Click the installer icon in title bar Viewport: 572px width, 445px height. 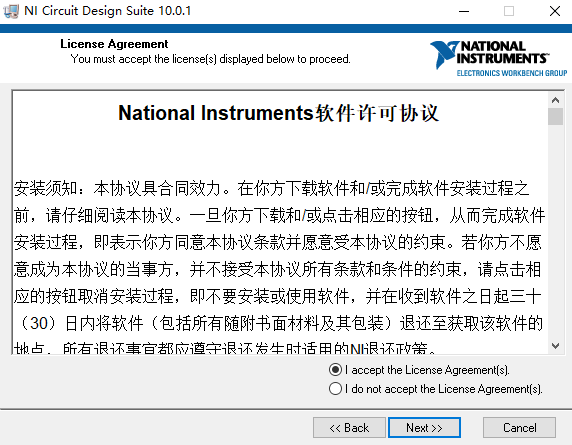11,11
